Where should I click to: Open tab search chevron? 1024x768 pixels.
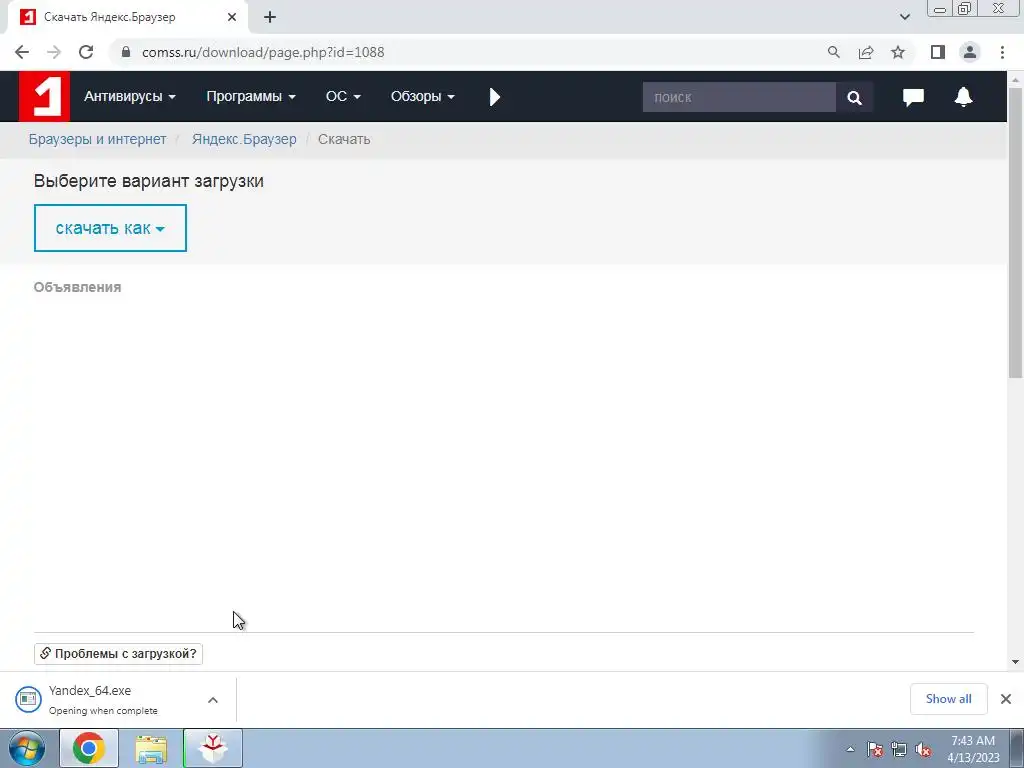[904, 17]
